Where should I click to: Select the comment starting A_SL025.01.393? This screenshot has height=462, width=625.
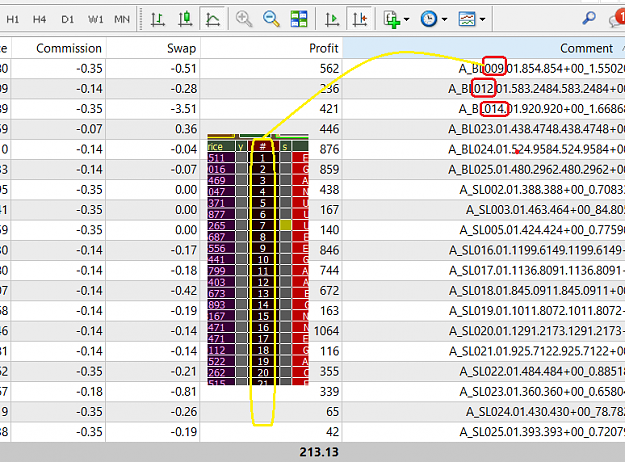(x=542, y=432)
